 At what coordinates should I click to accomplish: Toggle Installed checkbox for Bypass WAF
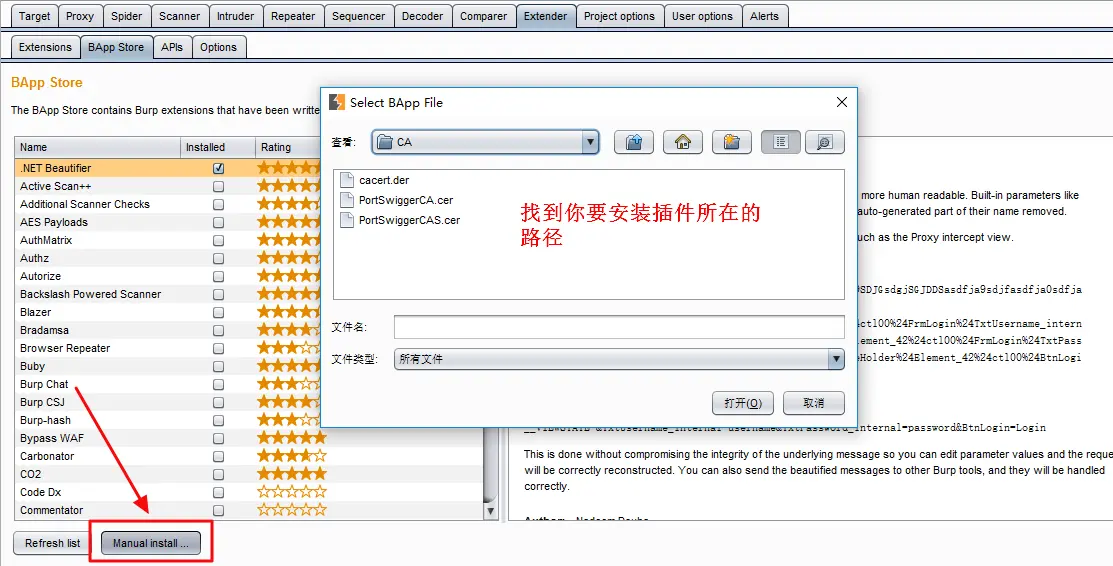[x=219, y=438]
